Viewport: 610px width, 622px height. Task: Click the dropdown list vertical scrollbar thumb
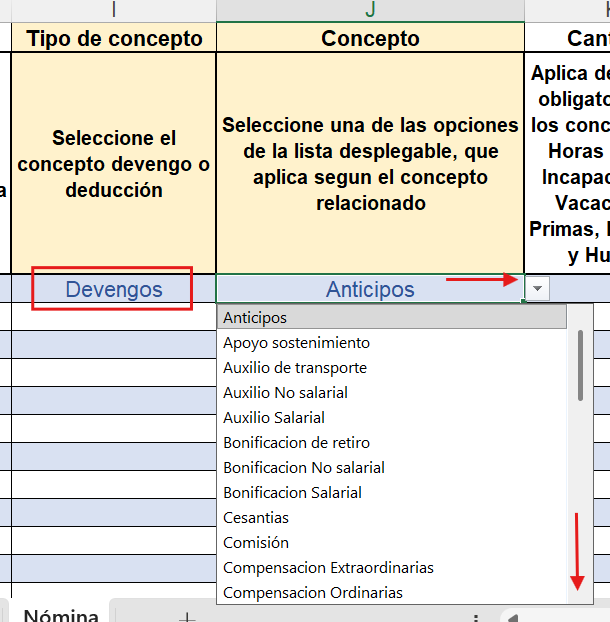tap(580, 365)
